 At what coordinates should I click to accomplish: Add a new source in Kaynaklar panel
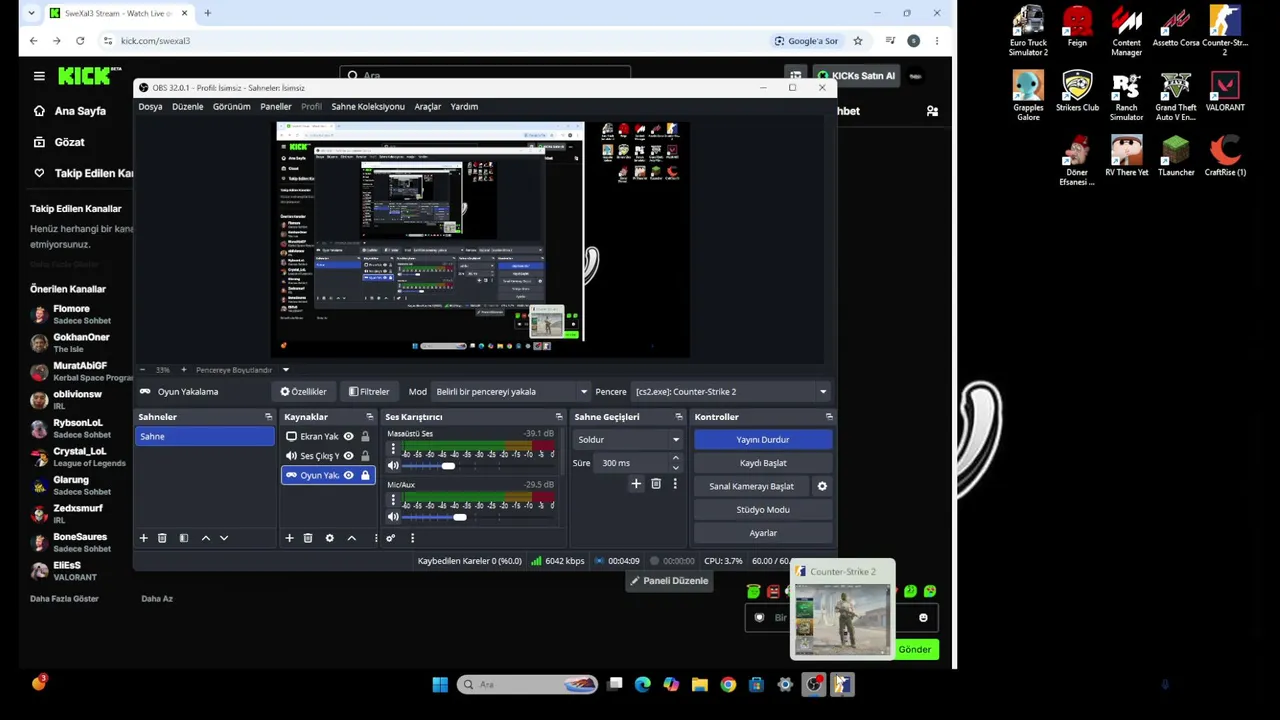289,538
